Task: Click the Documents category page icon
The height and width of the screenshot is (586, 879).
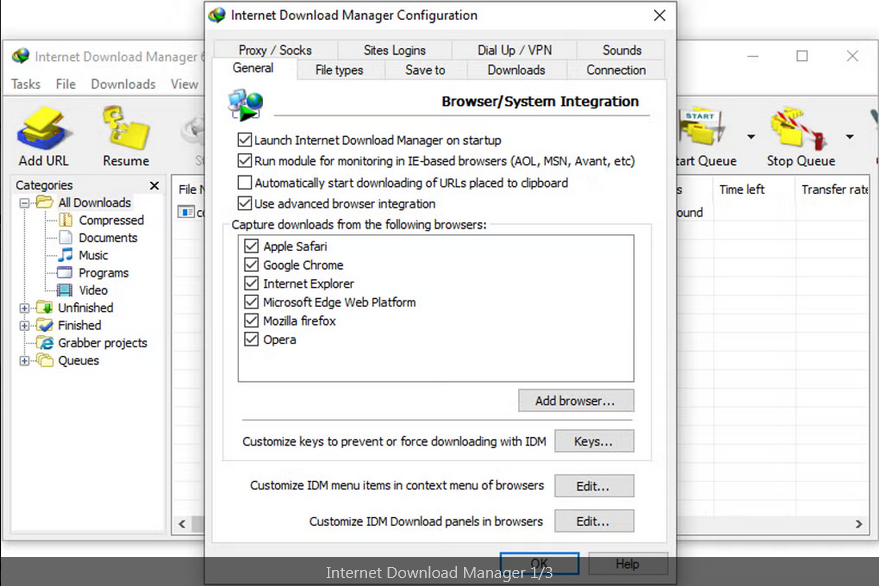Action: (x=66, y=238)
